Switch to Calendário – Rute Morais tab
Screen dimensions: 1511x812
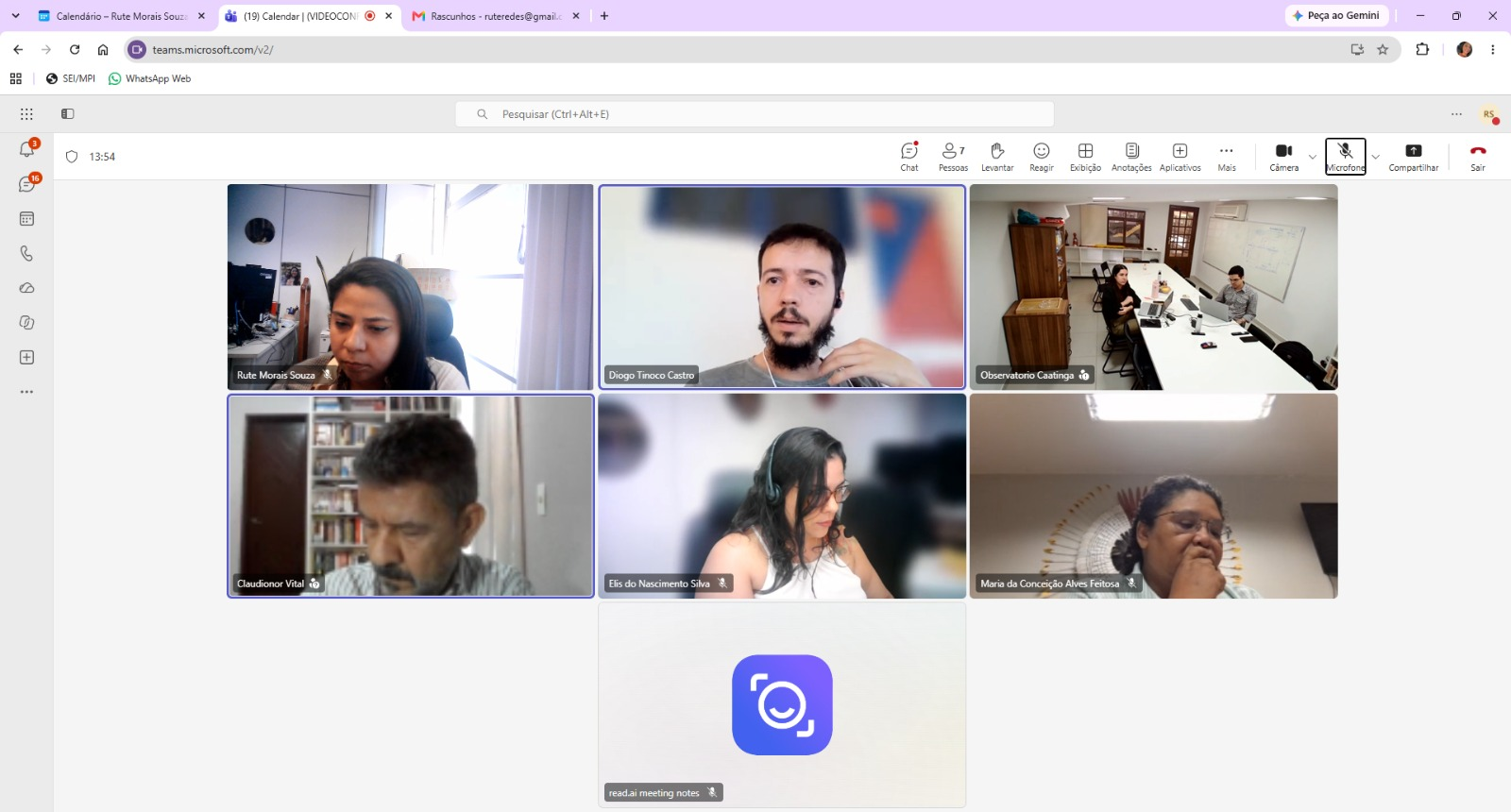(121, 16)
